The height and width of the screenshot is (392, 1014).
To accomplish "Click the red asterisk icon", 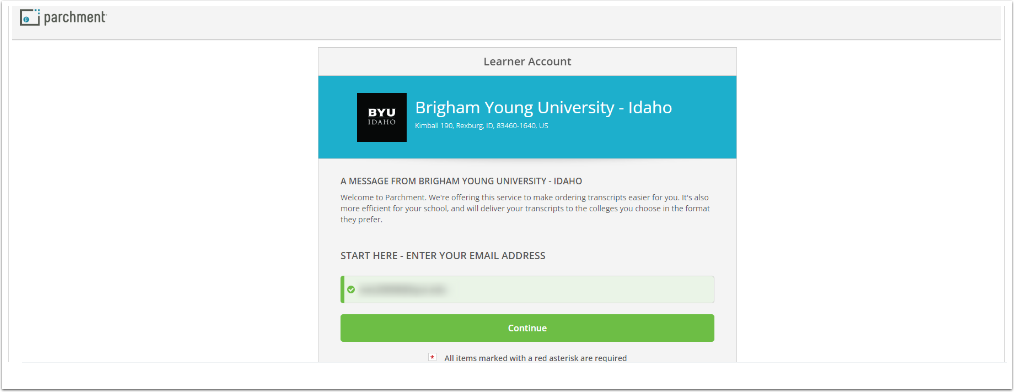I will [x=433, y=357].
